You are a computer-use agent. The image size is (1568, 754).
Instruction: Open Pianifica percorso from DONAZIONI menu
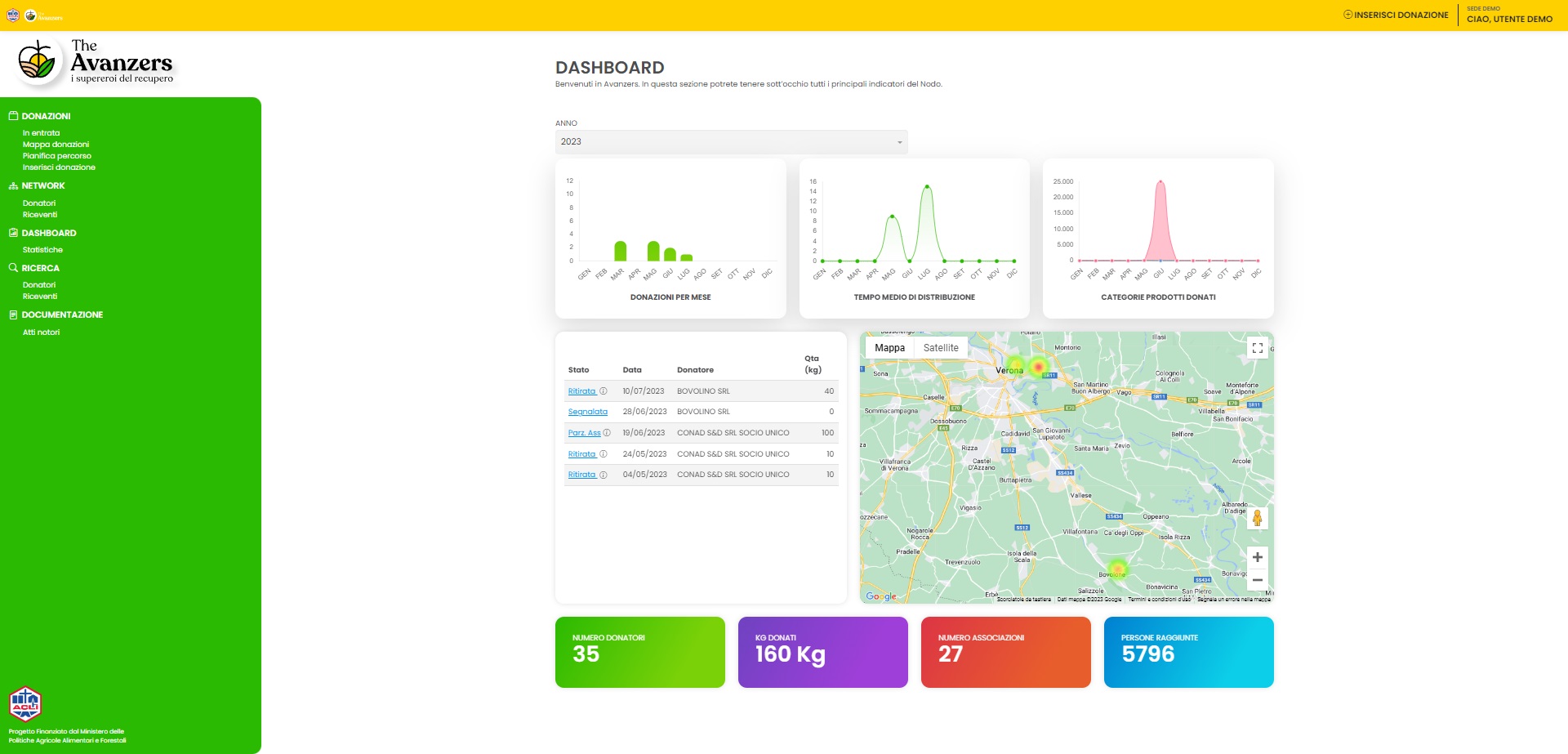coord(57,155)
